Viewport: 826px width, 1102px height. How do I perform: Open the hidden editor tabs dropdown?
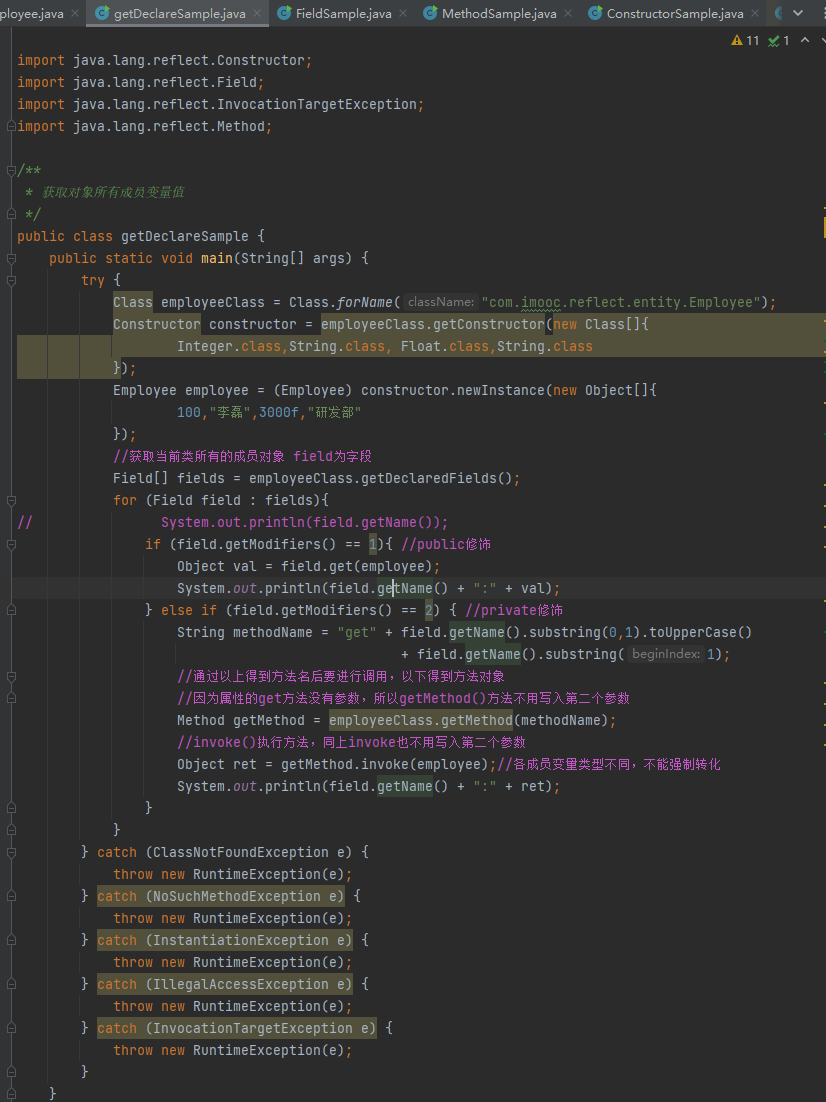798,14
